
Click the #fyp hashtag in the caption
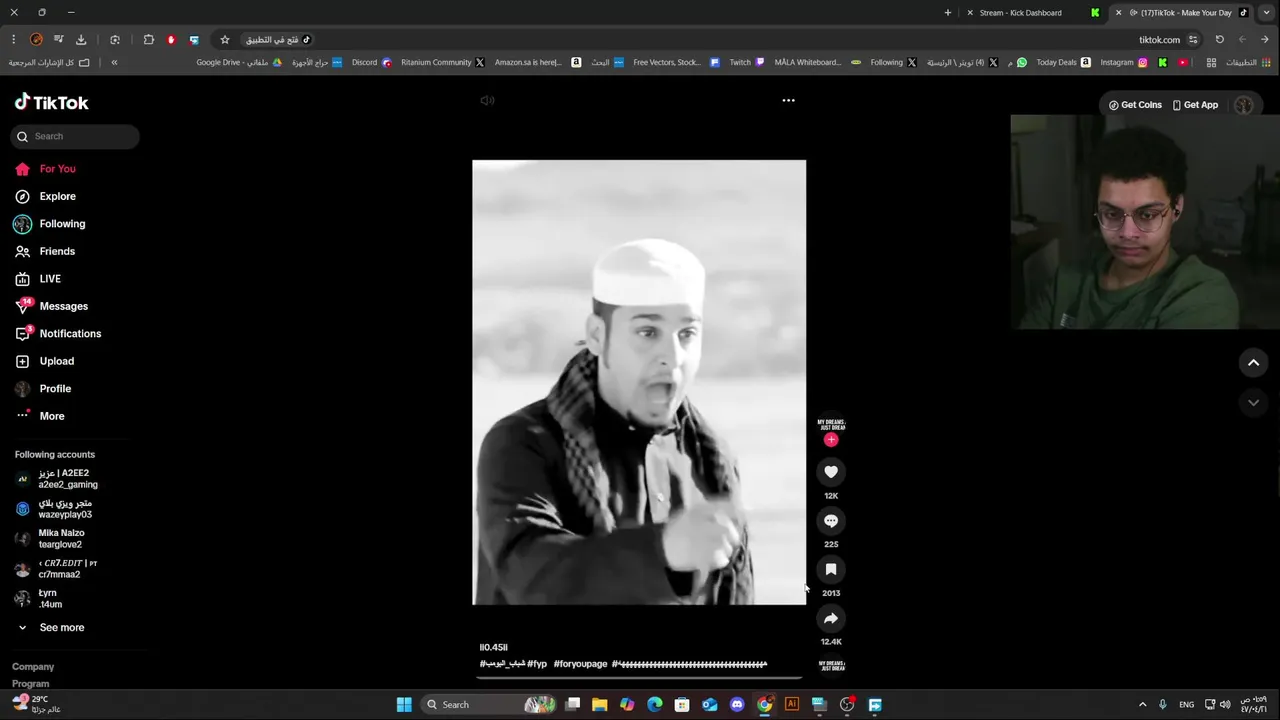[537, 664]
